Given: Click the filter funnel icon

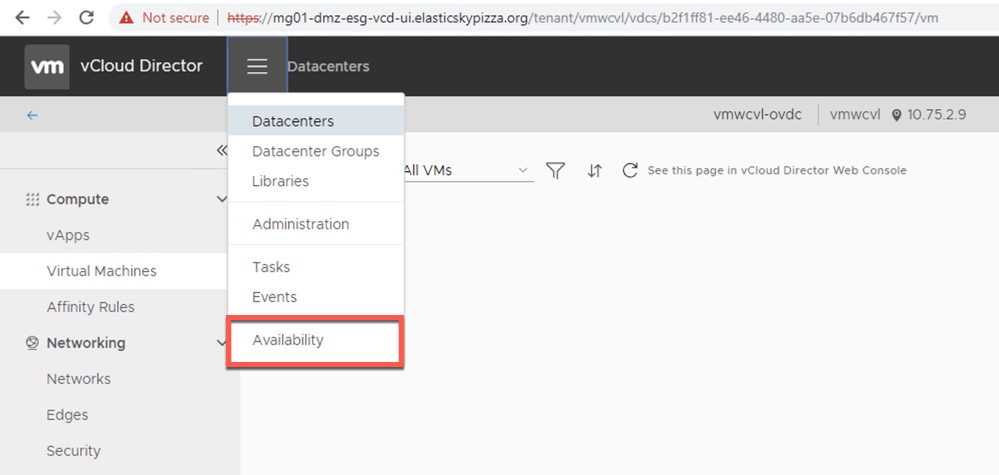Looking at the screenshot, I should click(x=555, y=170).
